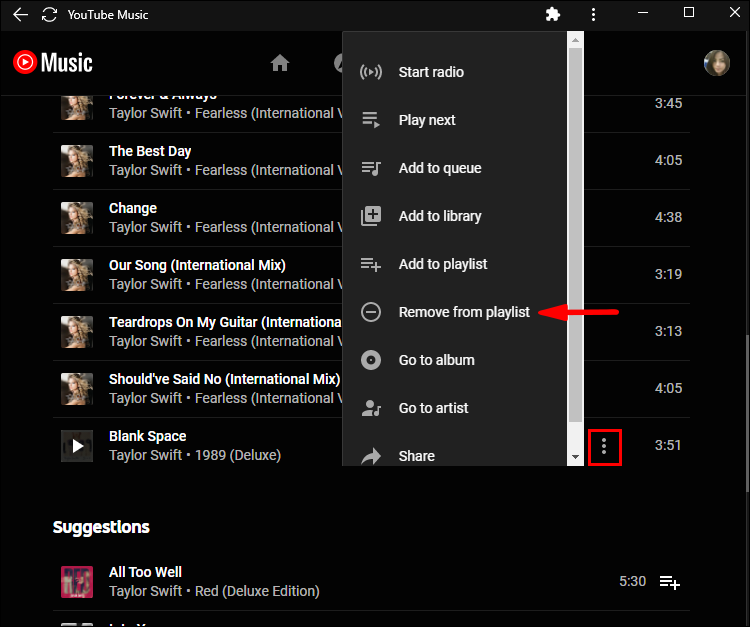Open Should've Said No (International Mix) title
Image resolution: width=750 pixels, height=627 pixels.
tap(224, 379)
